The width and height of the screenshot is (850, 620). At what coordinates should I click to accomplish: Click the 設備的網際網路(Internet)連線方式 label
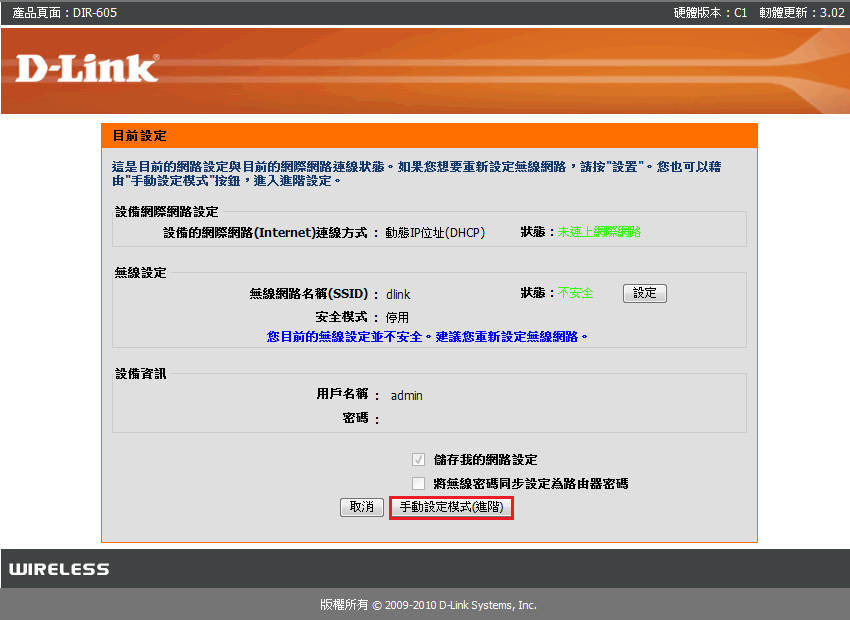coord(266,232)
